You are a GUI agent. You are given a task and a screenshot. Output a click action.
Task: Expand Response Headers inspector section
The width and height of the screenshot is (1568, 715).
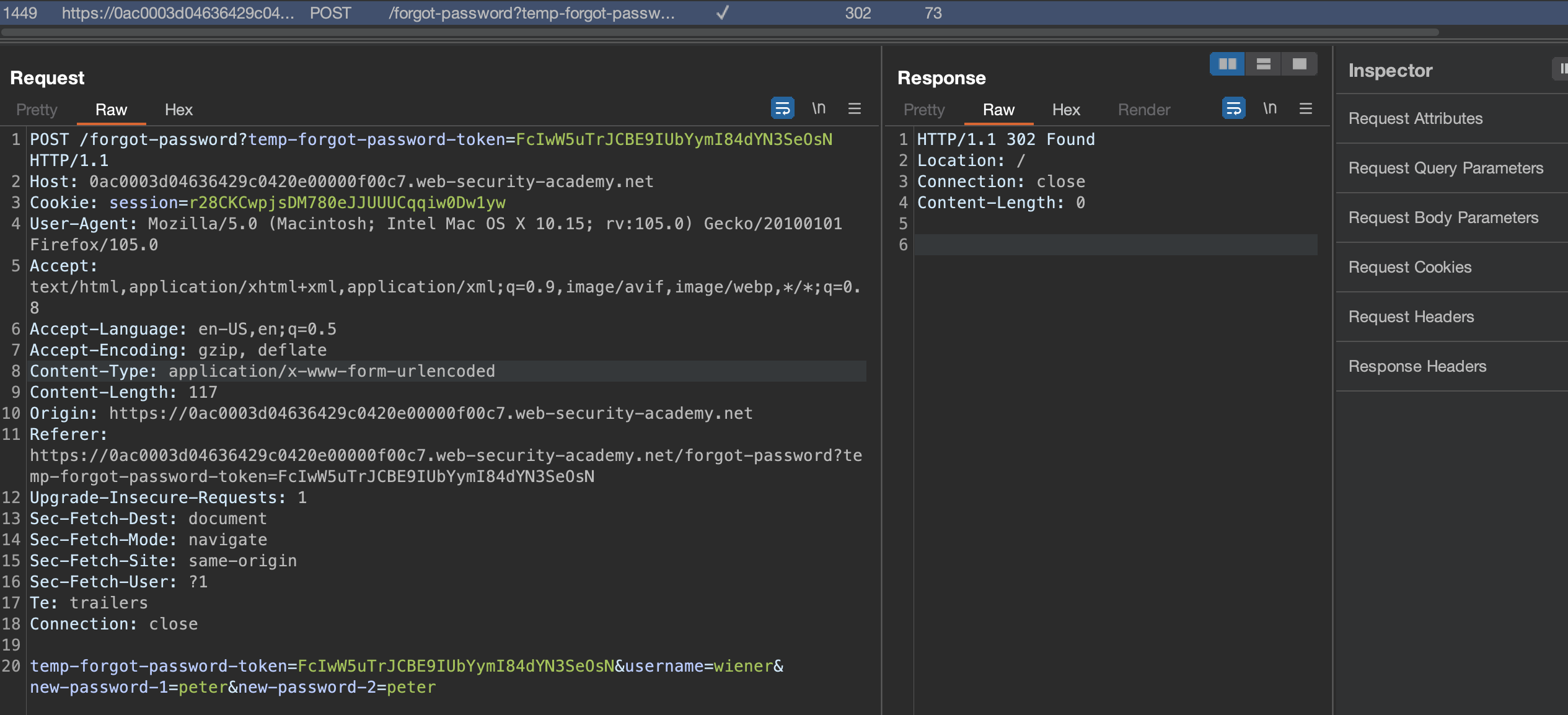point(1417,366)
